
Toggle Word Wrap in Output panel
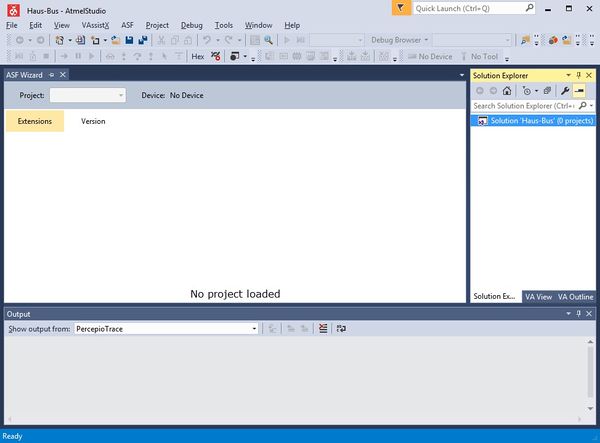pos(341,328)
